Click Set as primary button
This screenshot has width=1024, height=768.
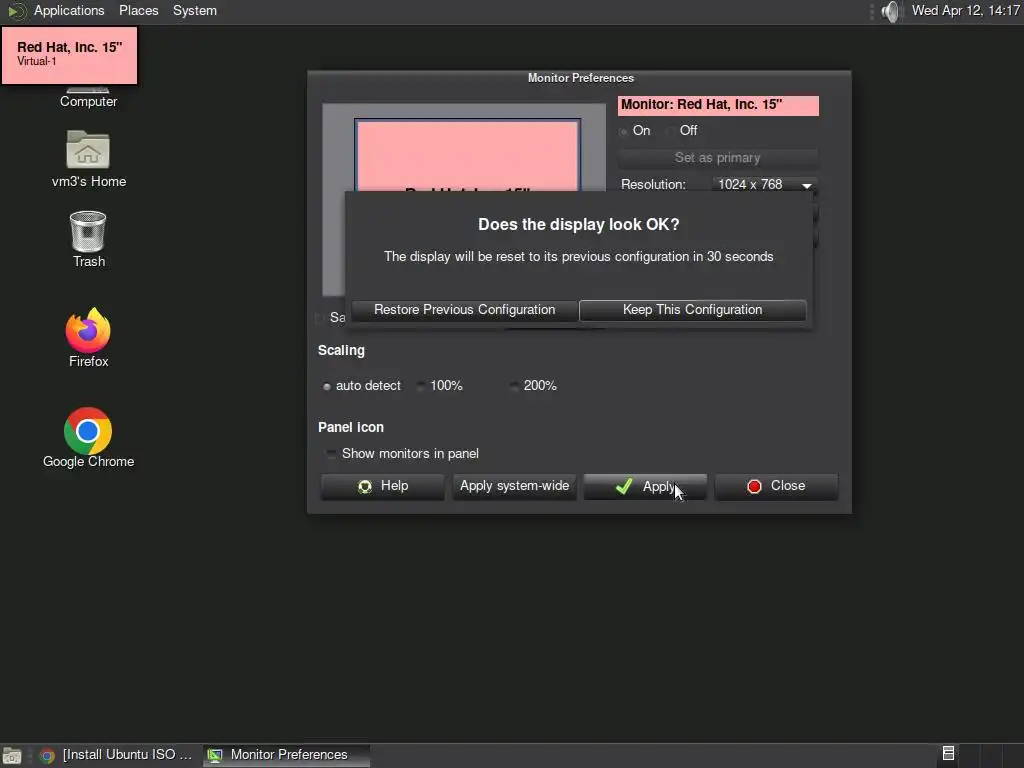click(x=717, y=157)
